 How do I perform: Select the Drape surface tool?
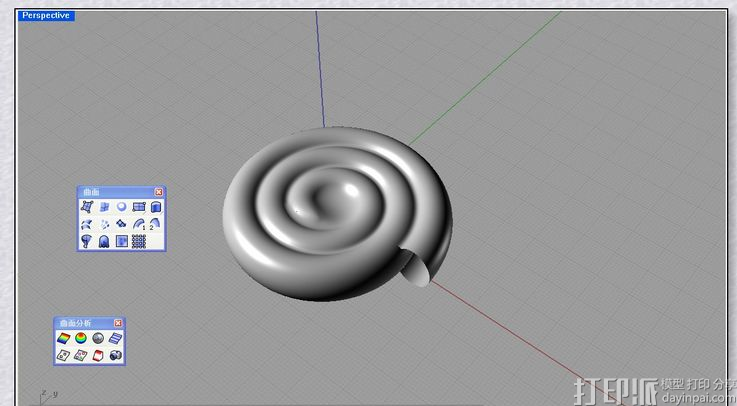(x=104, y=242)
